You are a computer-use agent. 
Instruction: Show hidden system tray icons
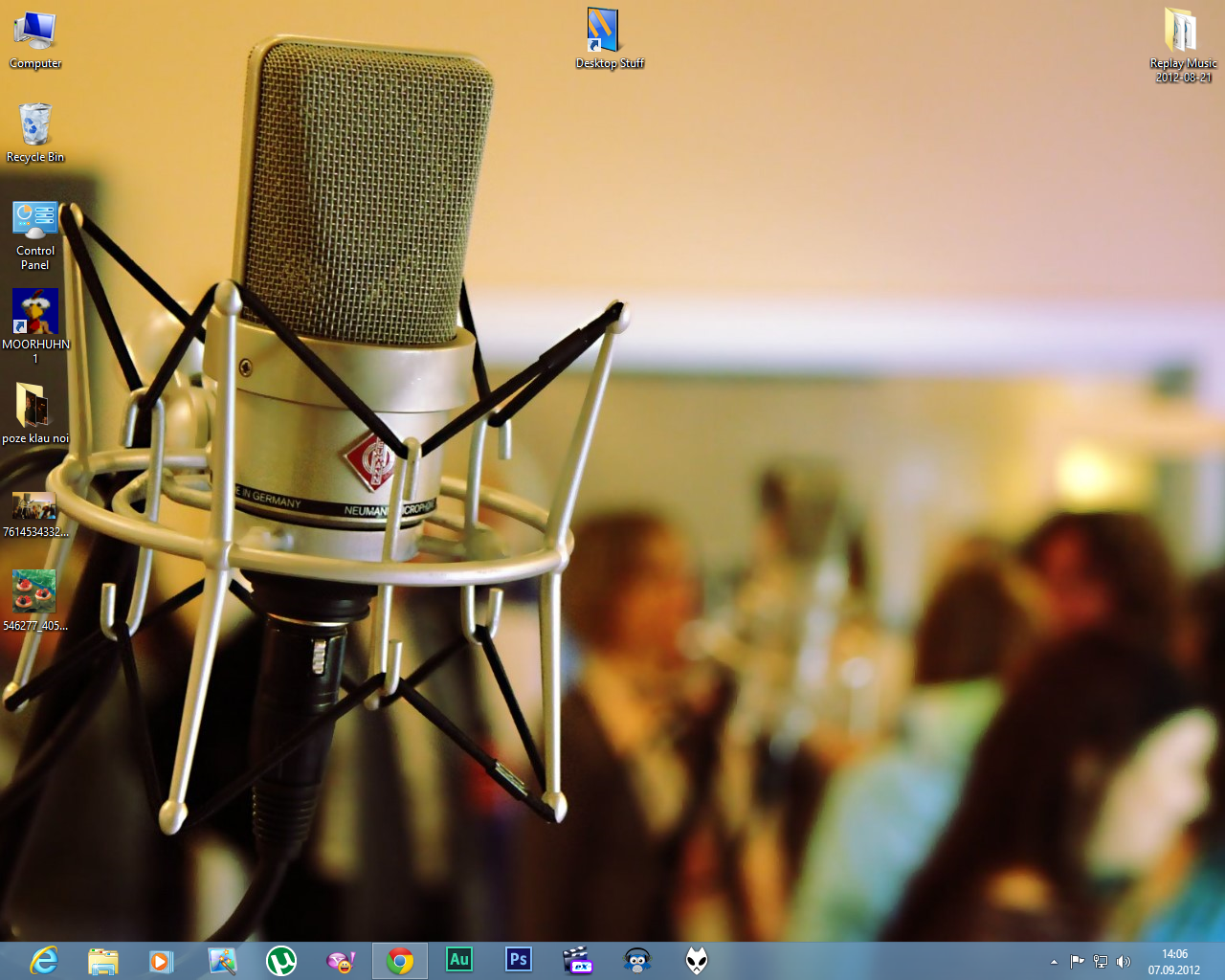click(1054, 962)
